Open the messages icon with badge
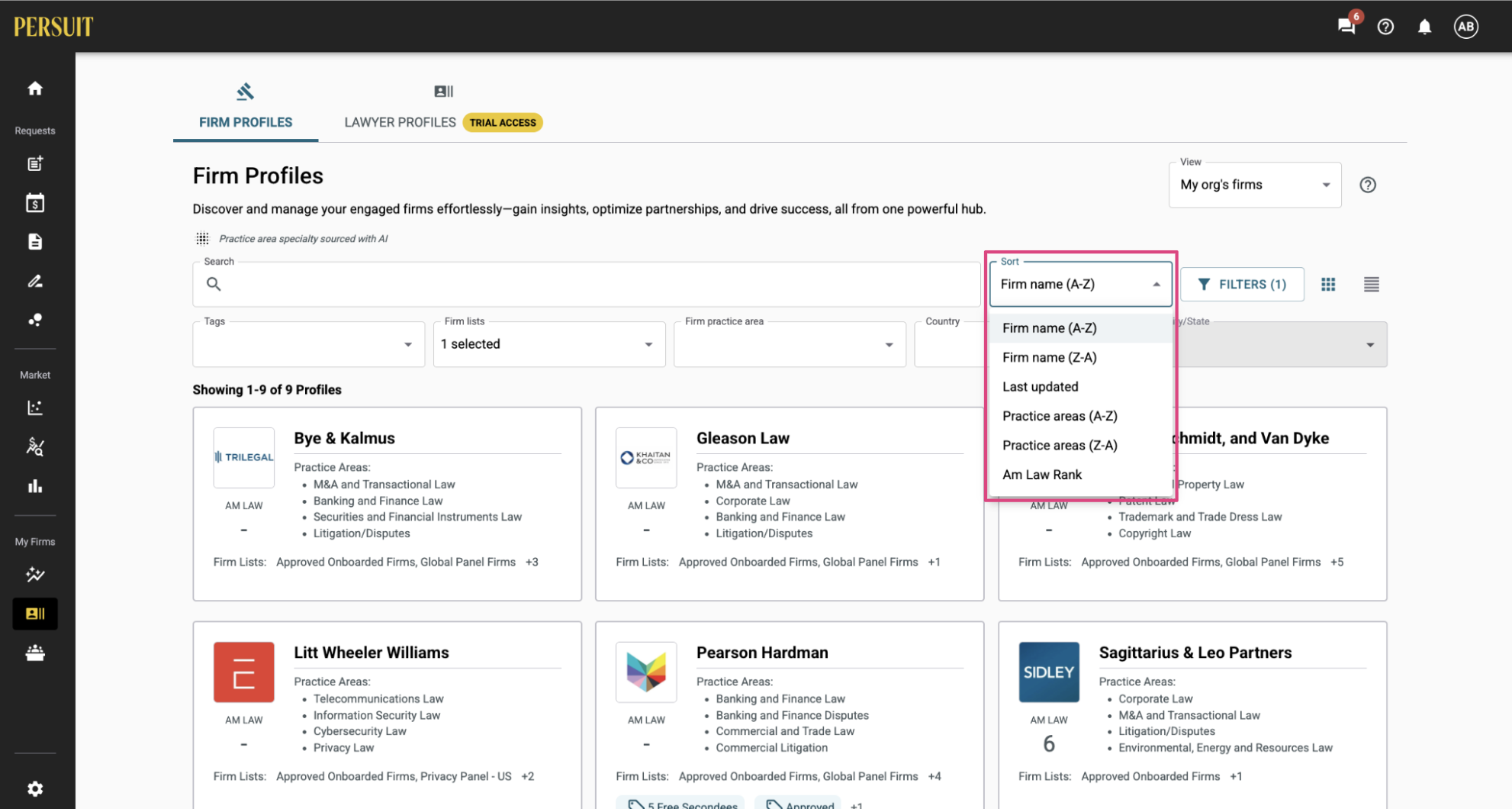This screenshot has height=809, width=1512. click(x=1347, y=26)
